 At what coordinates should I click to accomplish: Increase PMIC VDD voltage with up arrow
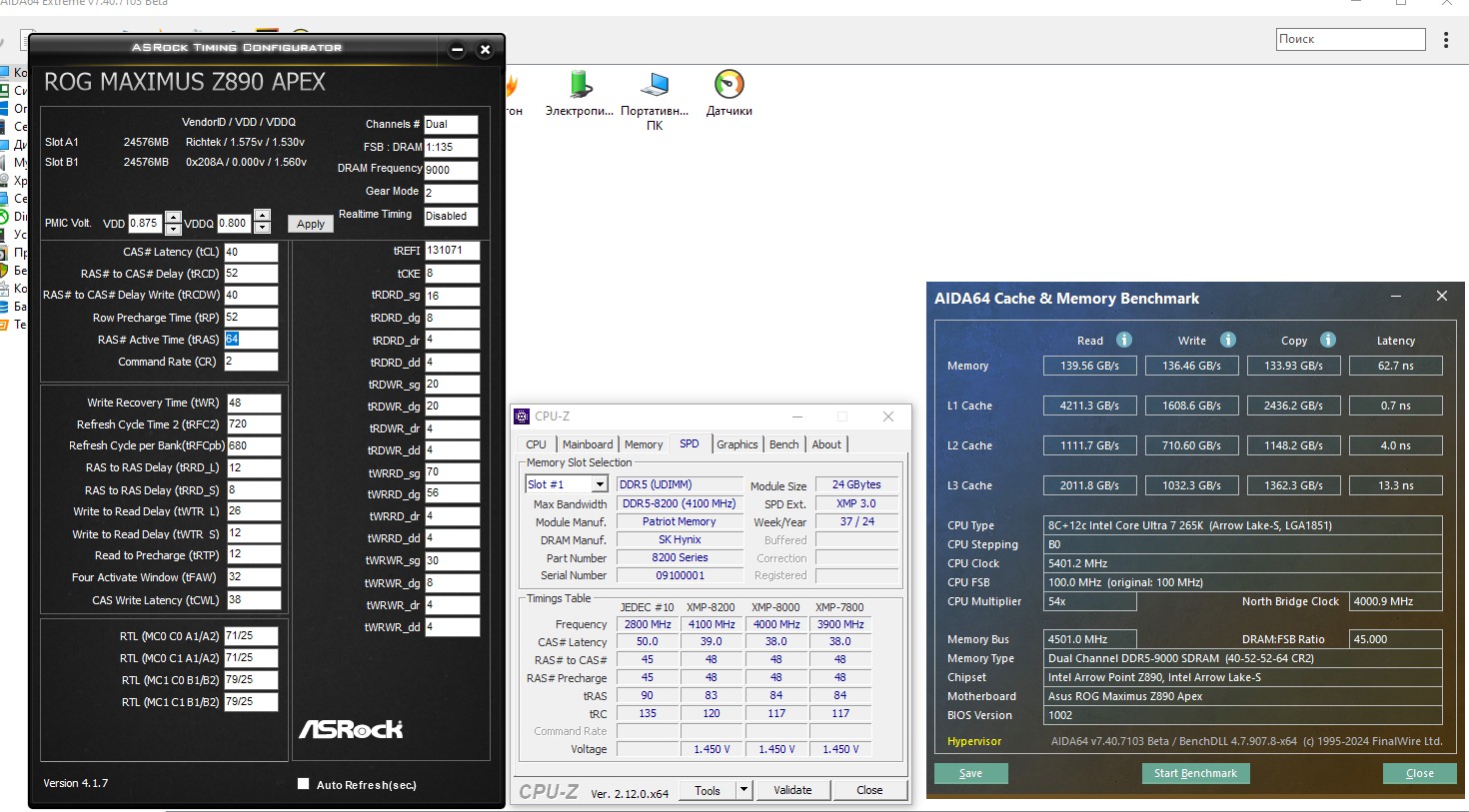pos(173,217)
